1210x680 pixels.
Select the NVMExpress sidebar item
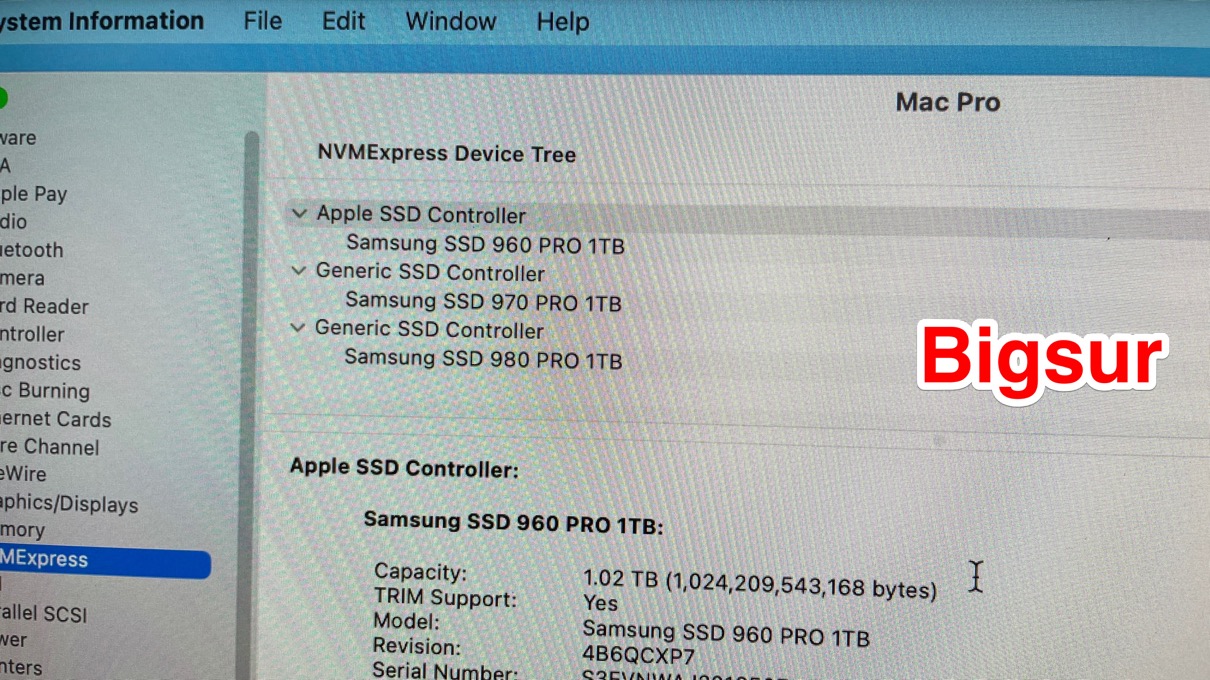tap(105, 560)
